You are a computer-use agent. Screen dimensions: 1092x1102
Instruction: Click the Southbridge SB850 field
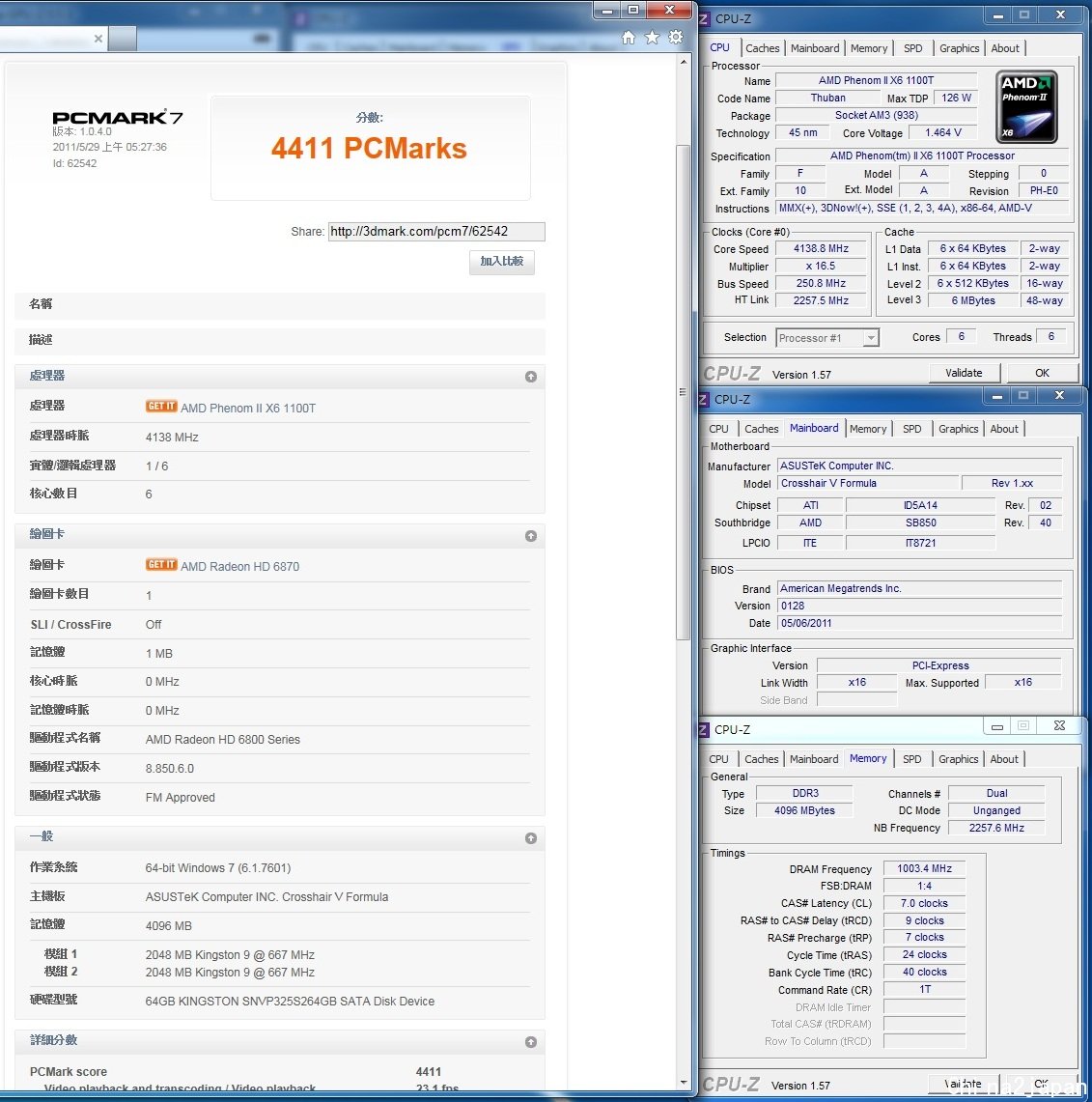pyautogui.click(x=920, y=523)
